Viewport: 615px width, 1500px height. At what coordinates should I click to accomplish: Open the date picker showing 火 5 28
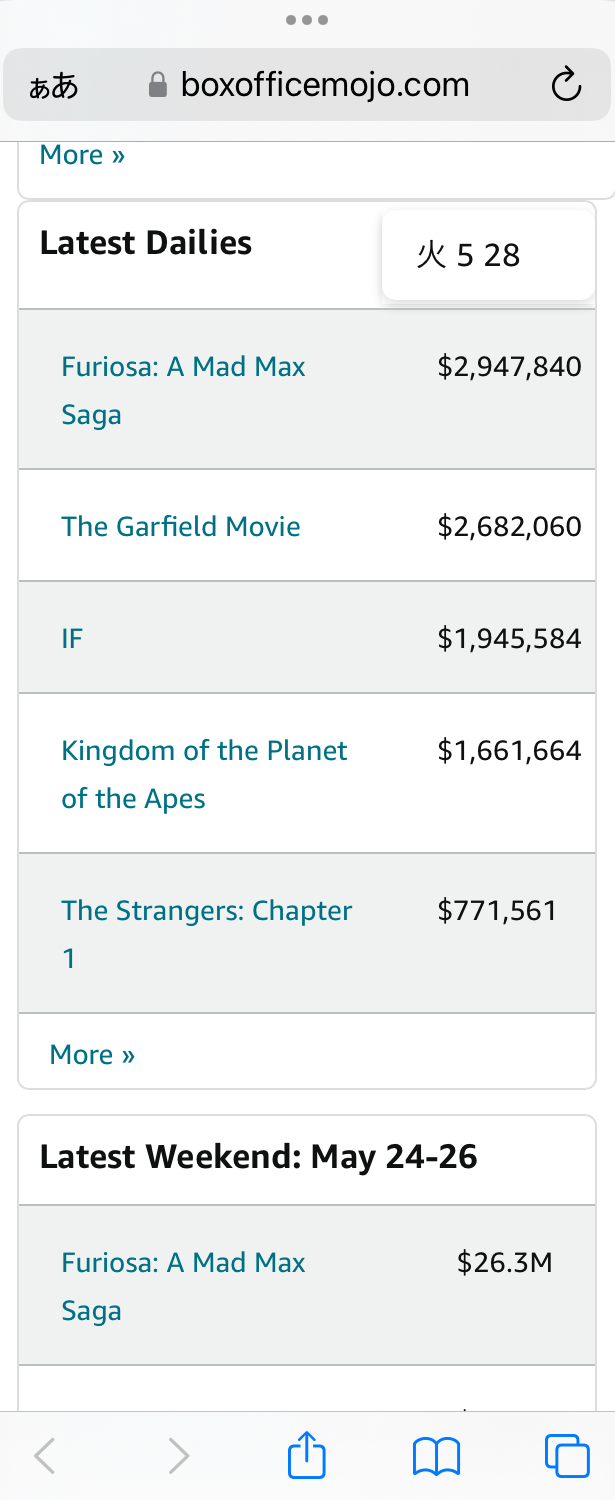pos(488,255)
